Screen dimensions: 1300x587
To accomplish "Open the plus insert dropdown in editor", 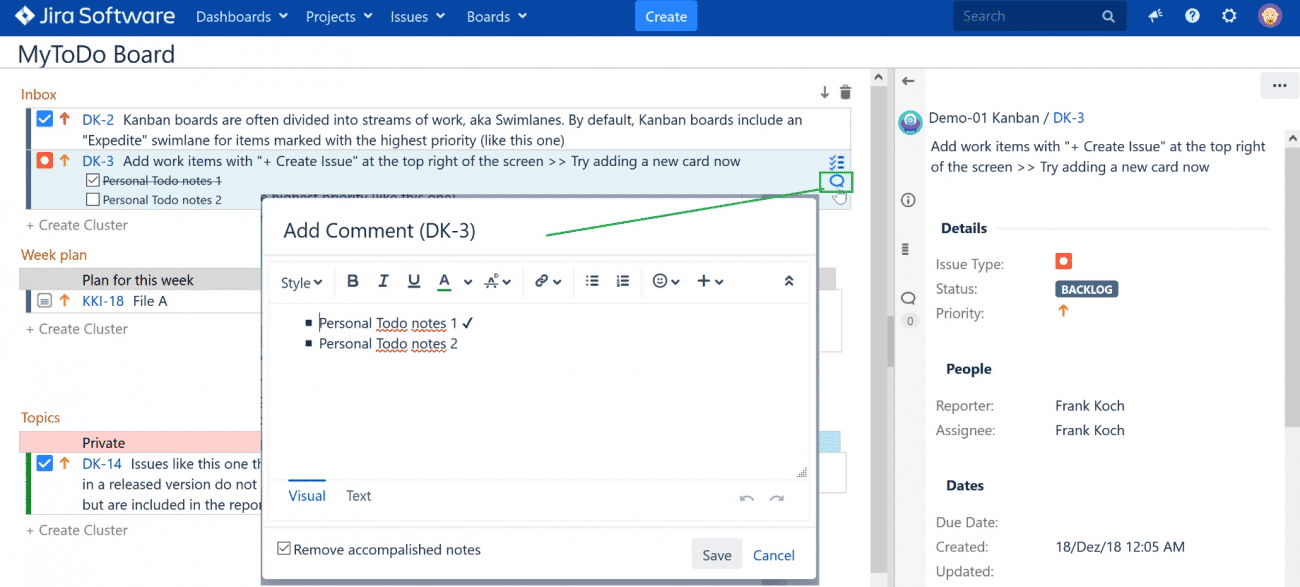I will point(710,282).
